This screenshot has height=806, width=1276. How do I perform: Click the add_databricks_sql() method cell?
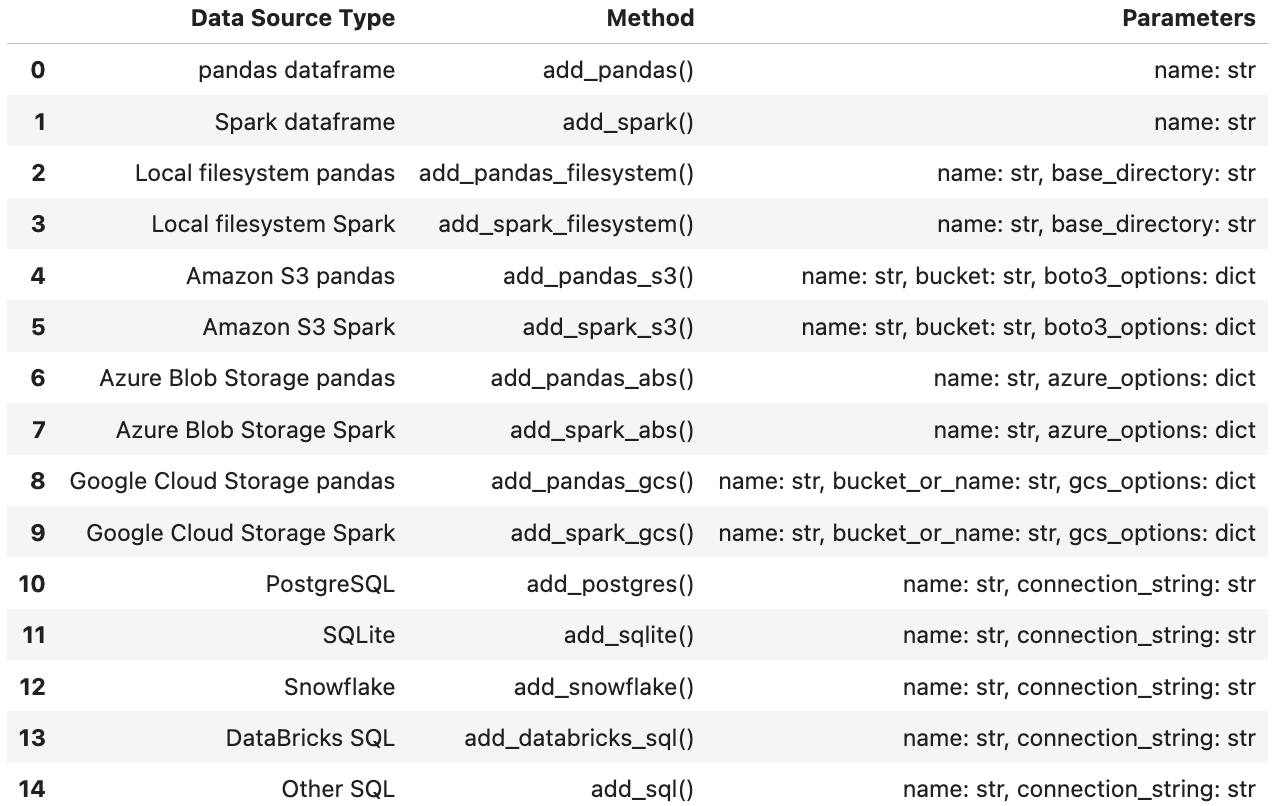tap(579, 738)
